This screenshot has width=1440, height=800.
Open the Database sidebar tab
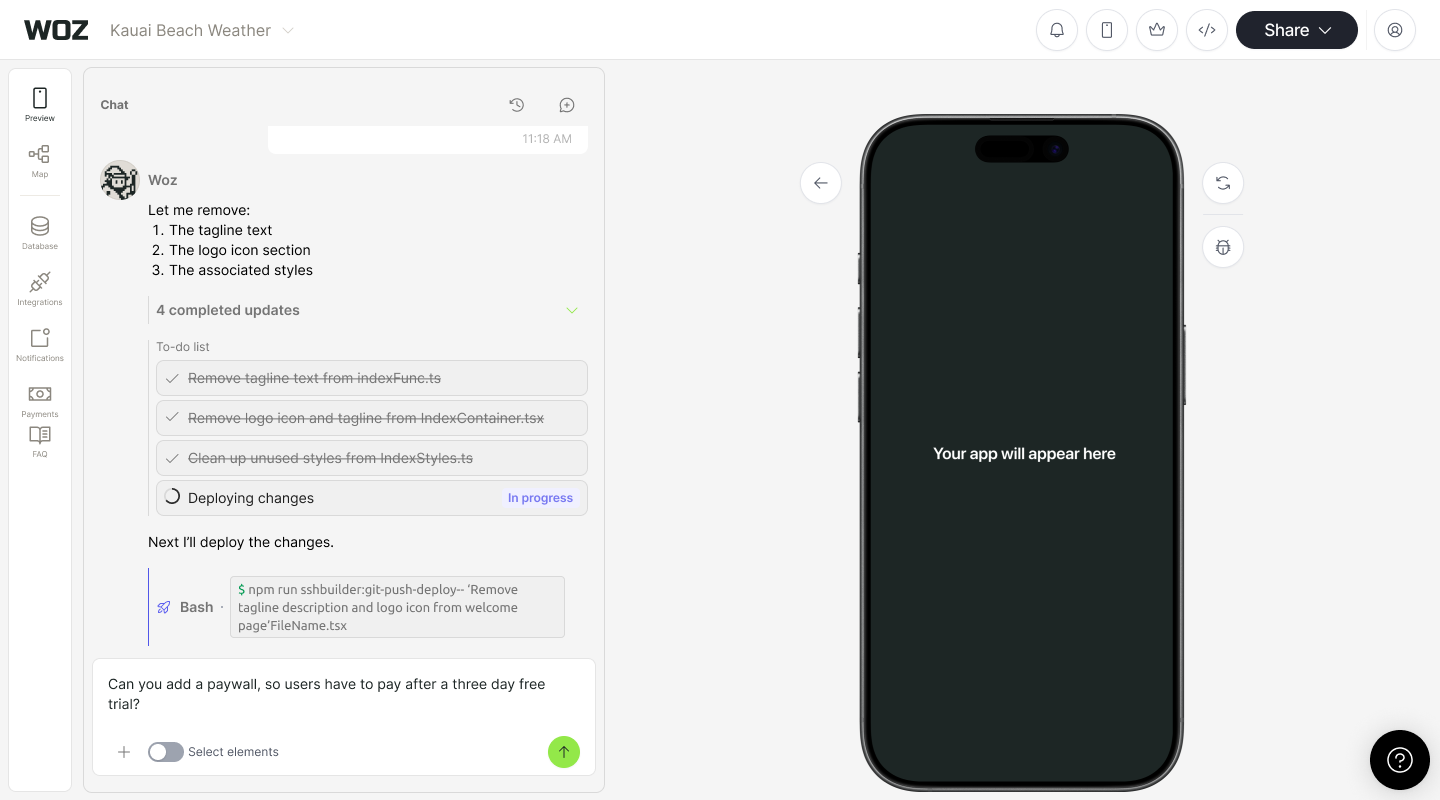40,232
